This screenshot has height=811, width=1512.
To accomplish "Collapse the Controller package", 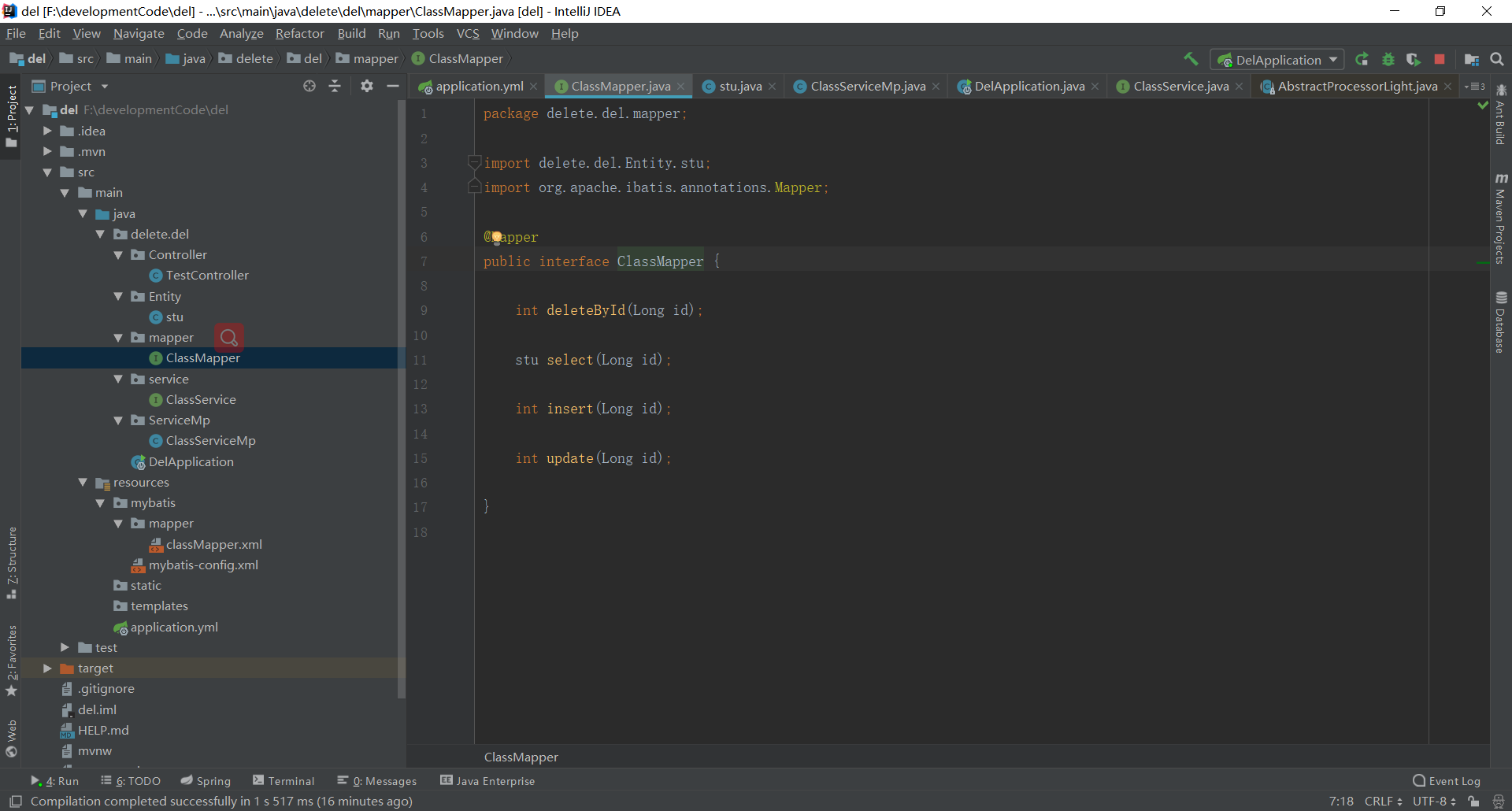I will click(x=118, y=254).
